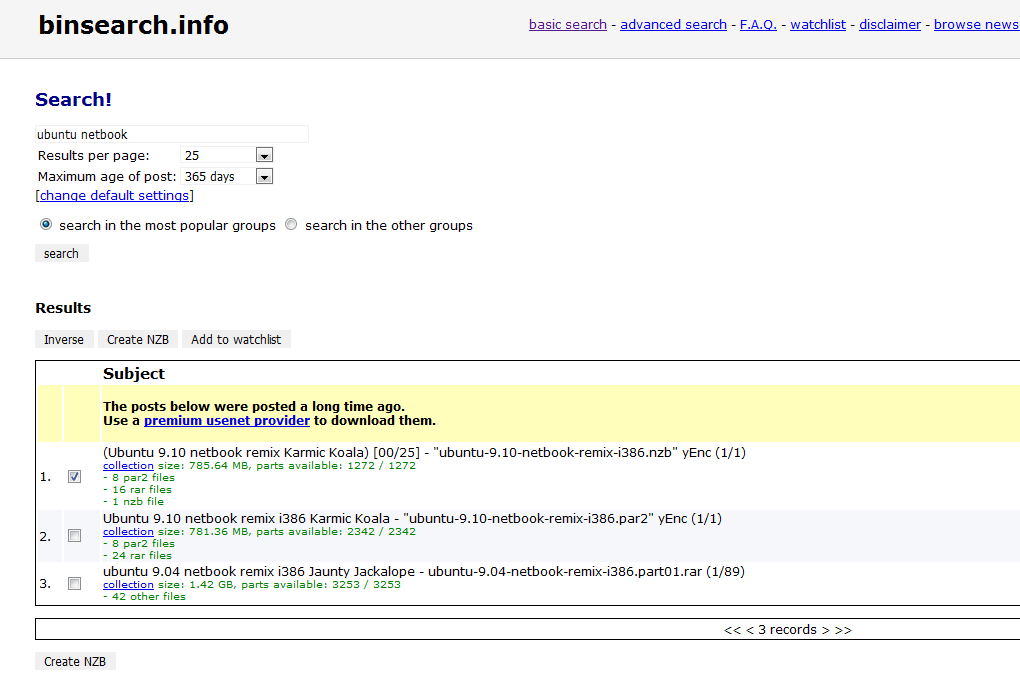Viewport: 1020px width, 676px height.
Task: Open the watchlist link in header
Action: 818,25
